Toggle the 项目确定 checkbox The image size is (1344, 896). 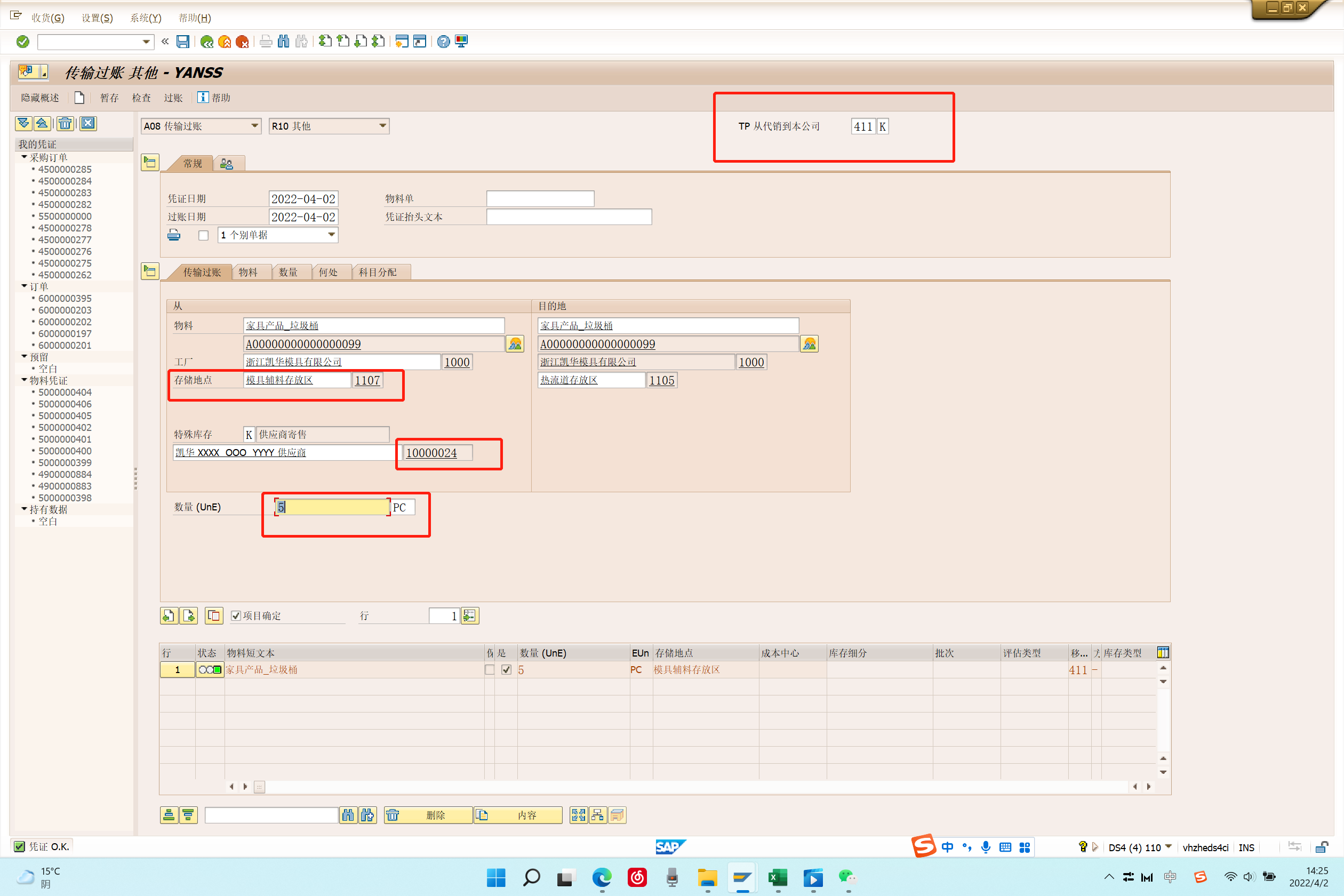click(236, 615)
